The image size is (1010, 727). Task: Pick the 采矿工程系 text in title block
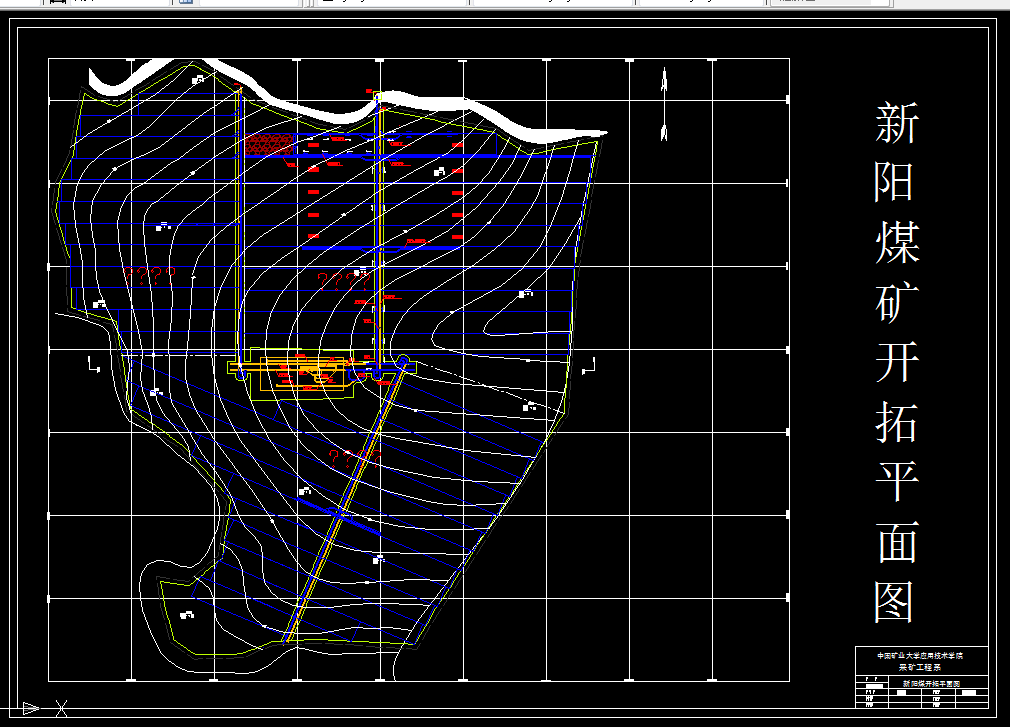920,667
